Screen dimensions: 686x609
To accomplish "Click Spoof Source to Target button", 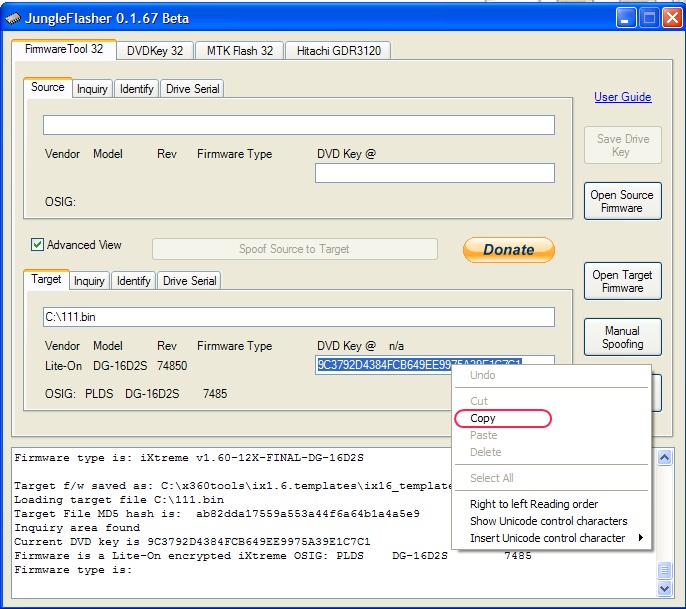I will [294, 249].
